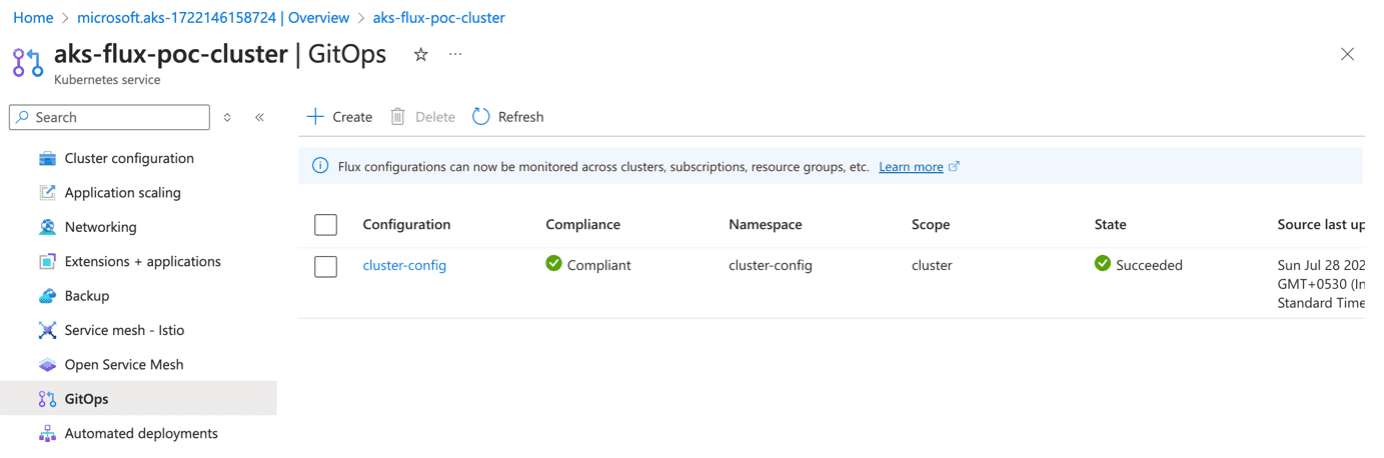
Task: Sort by the State column header
Action: pos(1110,225)
